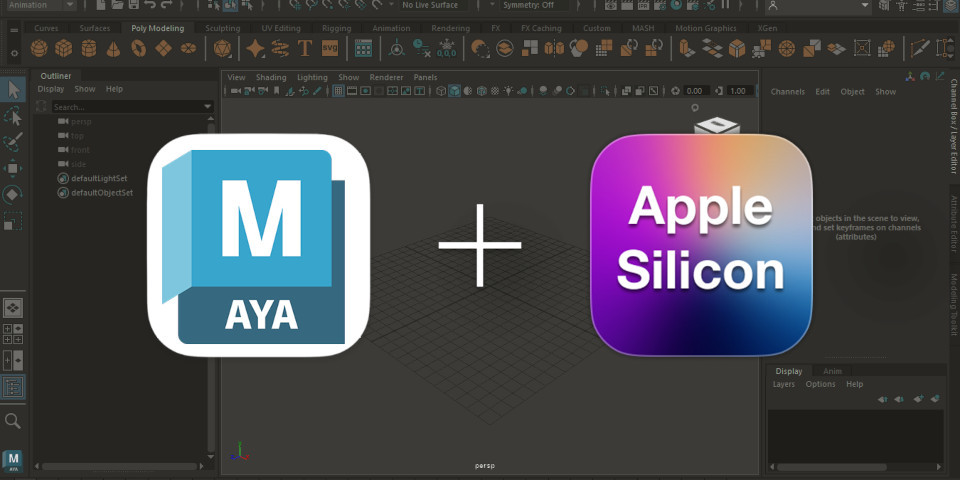Activate the Select tool arrow
Viewport: 960px width, 480px height.
[13, 90]
